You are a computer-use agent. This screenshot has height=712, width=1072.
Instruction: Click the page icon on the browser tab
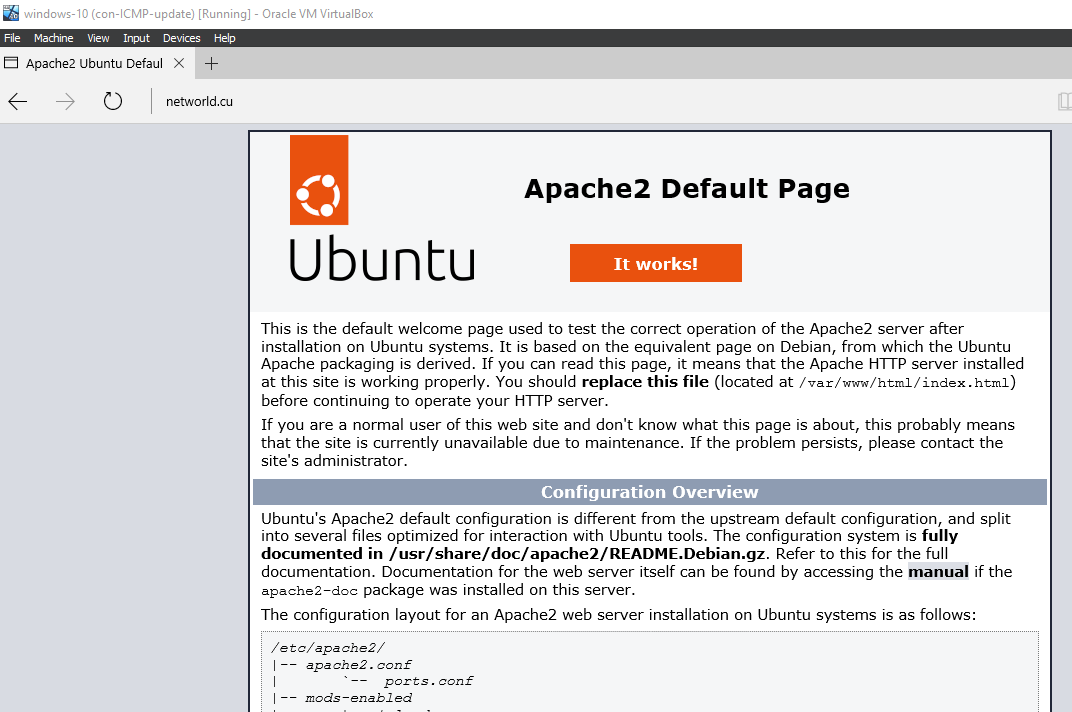coord(12,64)
